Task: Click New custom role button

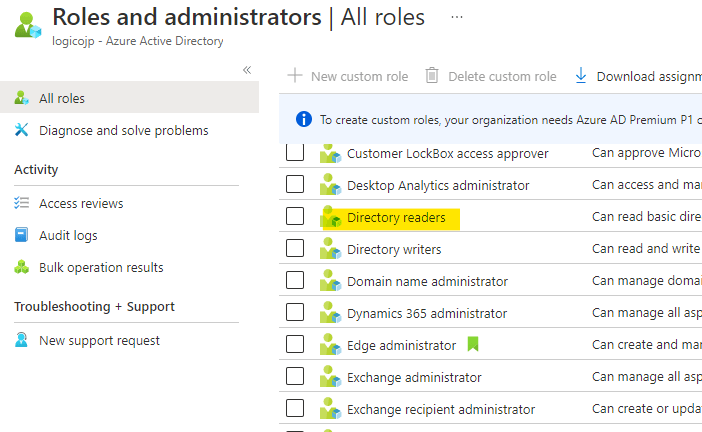Action: point(348,76)
